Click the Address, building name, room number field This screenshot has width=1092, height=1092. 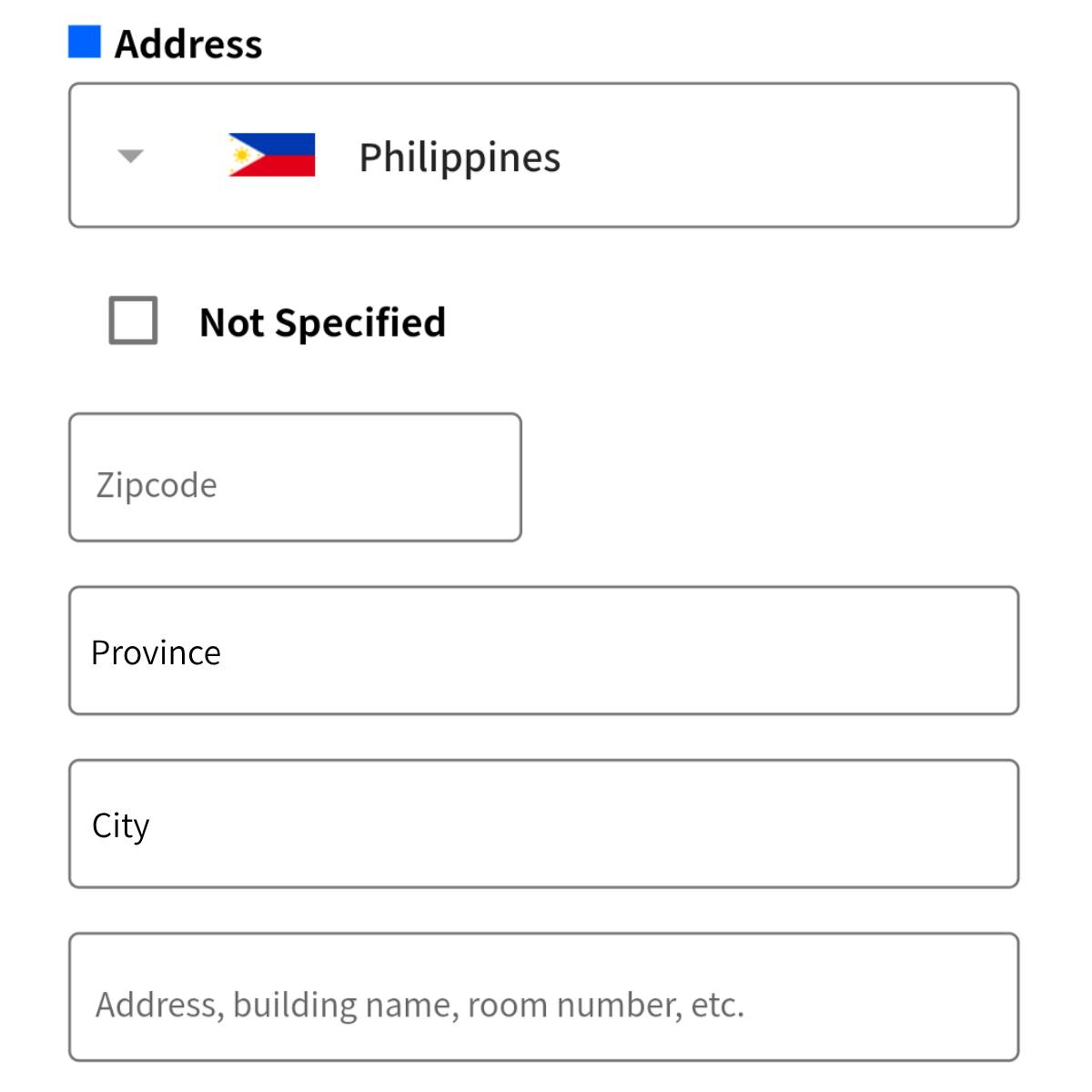pos(543,996)
